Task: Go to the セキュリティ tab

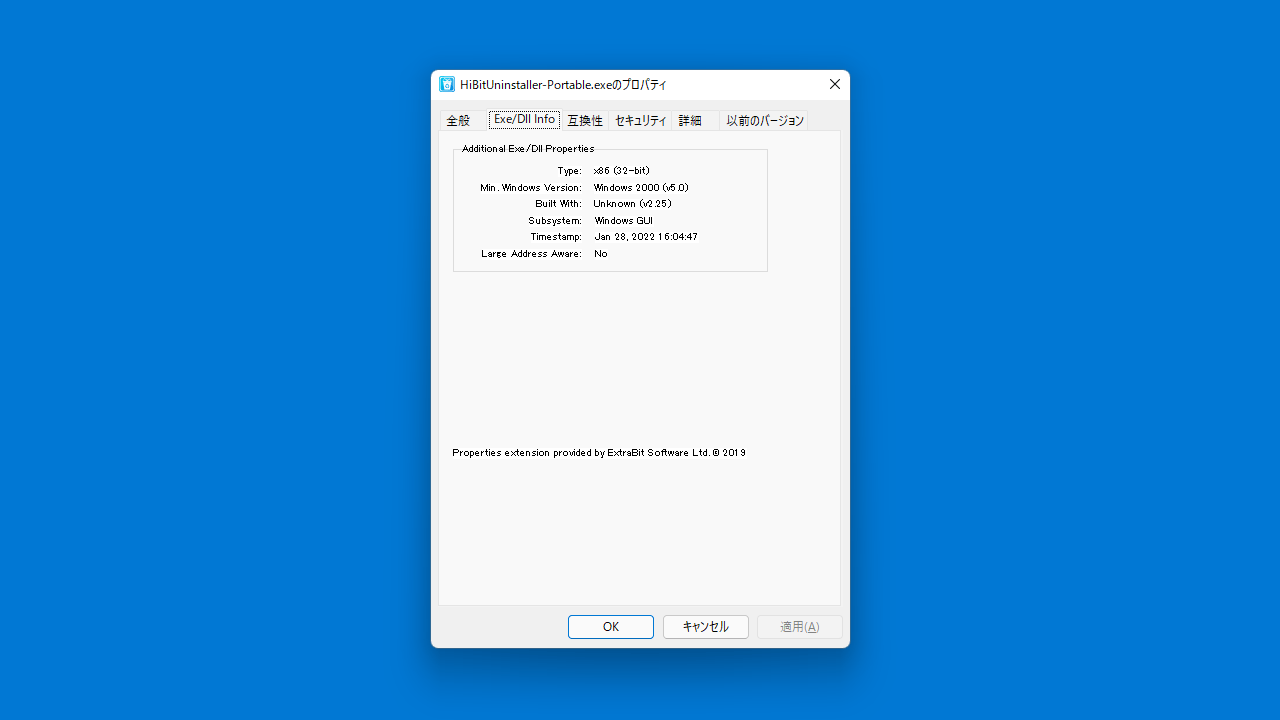Action: [x=640, y=120]
